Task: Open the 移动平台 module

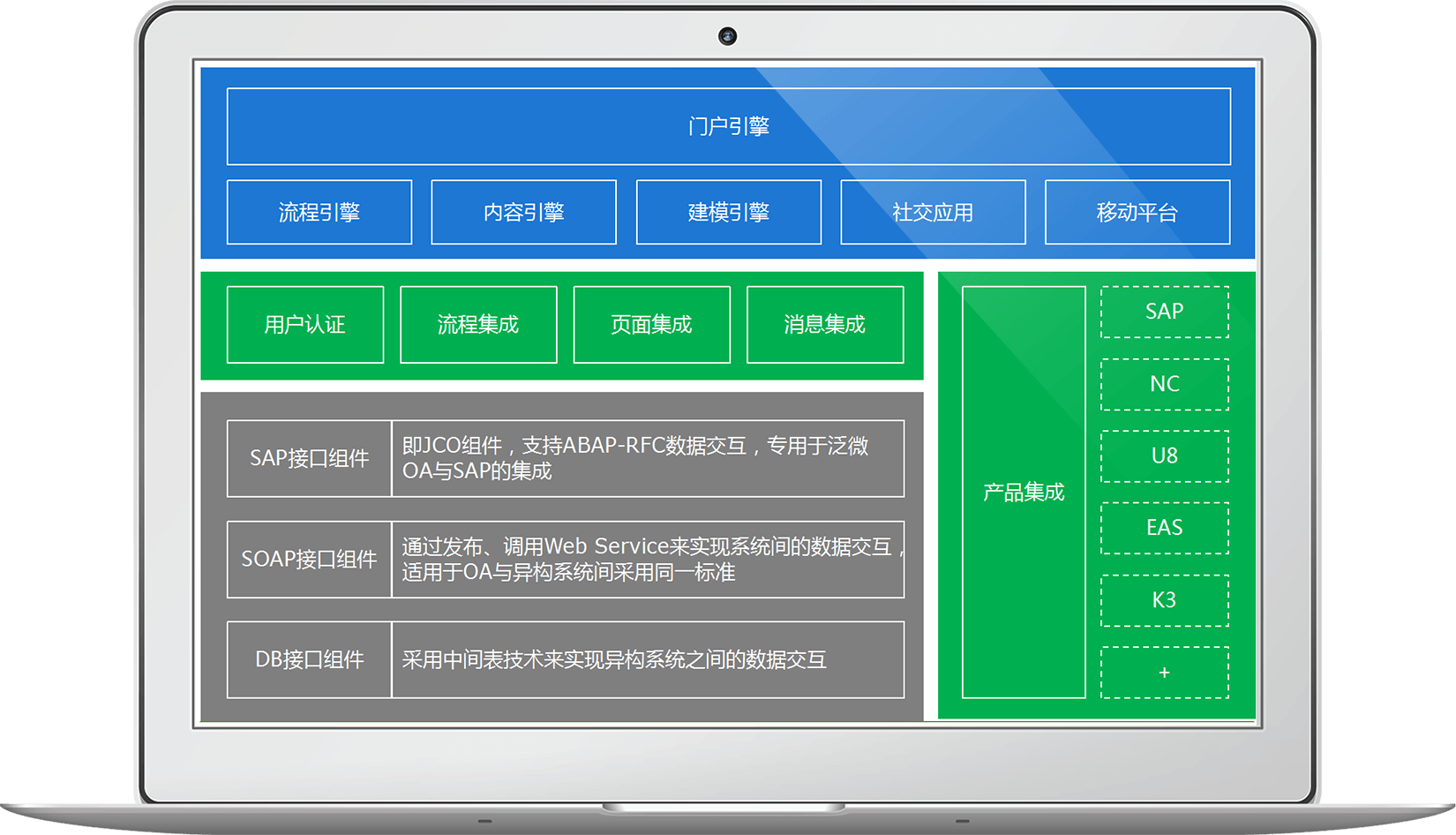Action: click(x=1137, y=212)
